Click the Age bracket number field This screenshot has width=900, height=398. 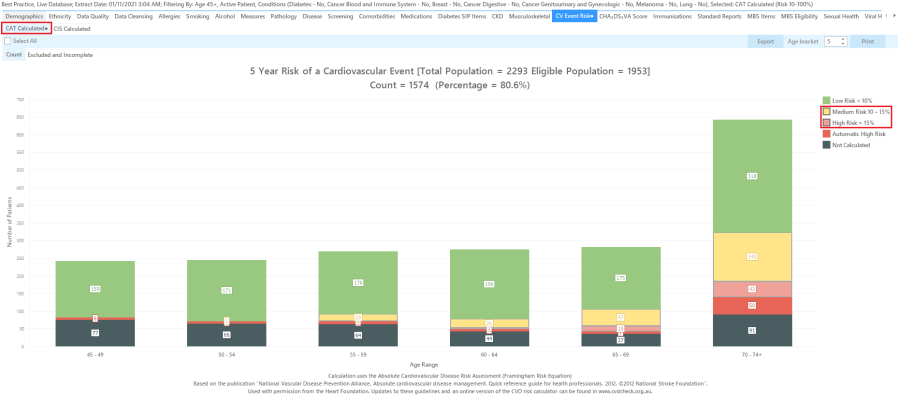tap(832, 41)
